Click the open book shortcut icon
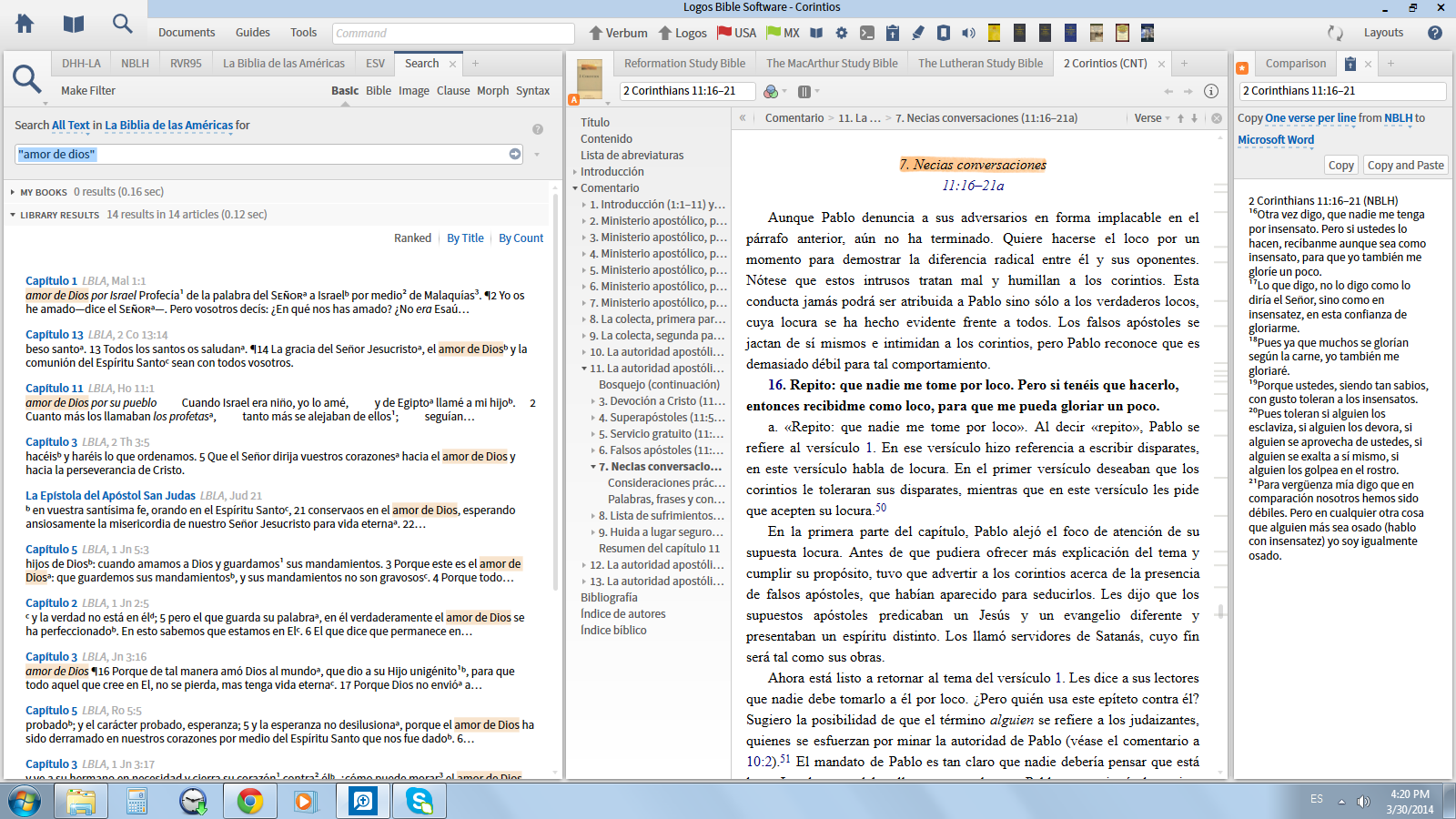The image size is (1456, 819). pyautogui.click(x=816, y=33)
